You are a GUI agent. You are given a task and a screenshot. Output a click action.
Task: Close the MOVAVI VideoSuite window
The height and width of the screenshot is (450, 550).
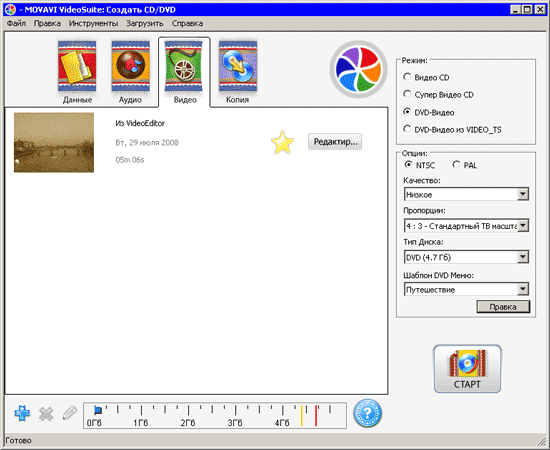pos(540,9)
